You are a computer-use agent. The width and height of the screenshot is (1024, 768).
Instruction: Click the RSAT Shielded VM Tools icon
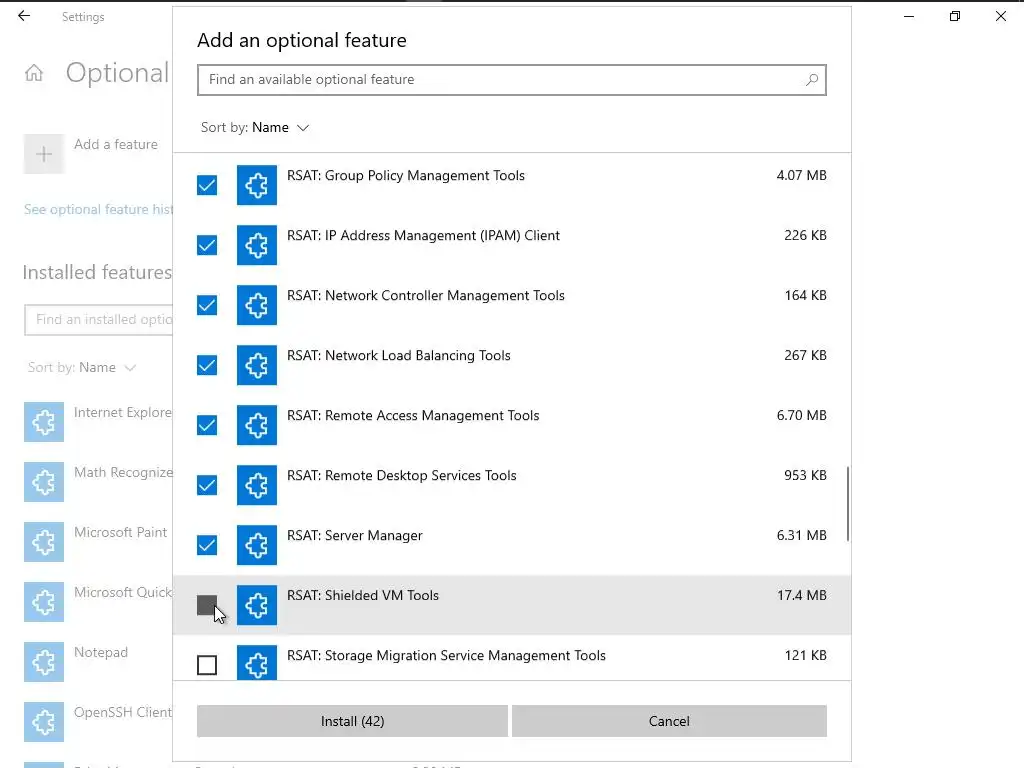[x=257, y=605]
